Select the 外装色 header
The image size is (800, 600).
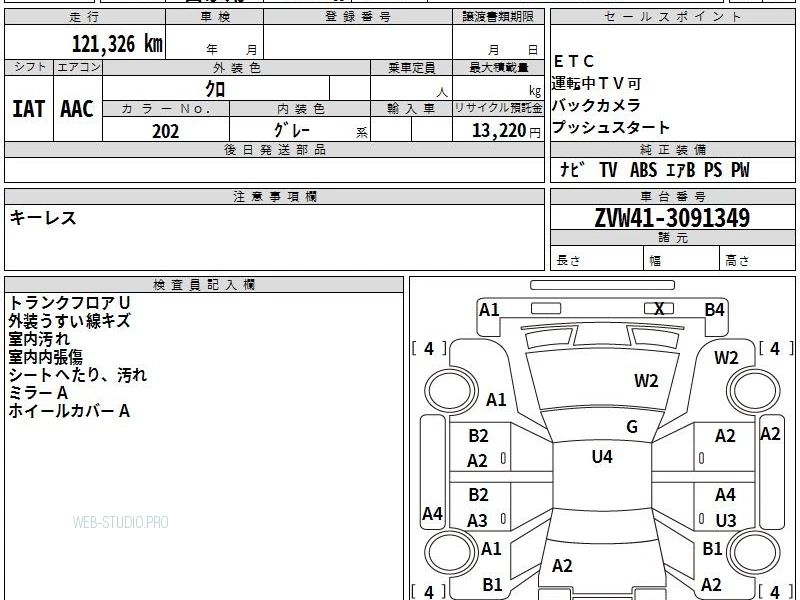(236, 67)
